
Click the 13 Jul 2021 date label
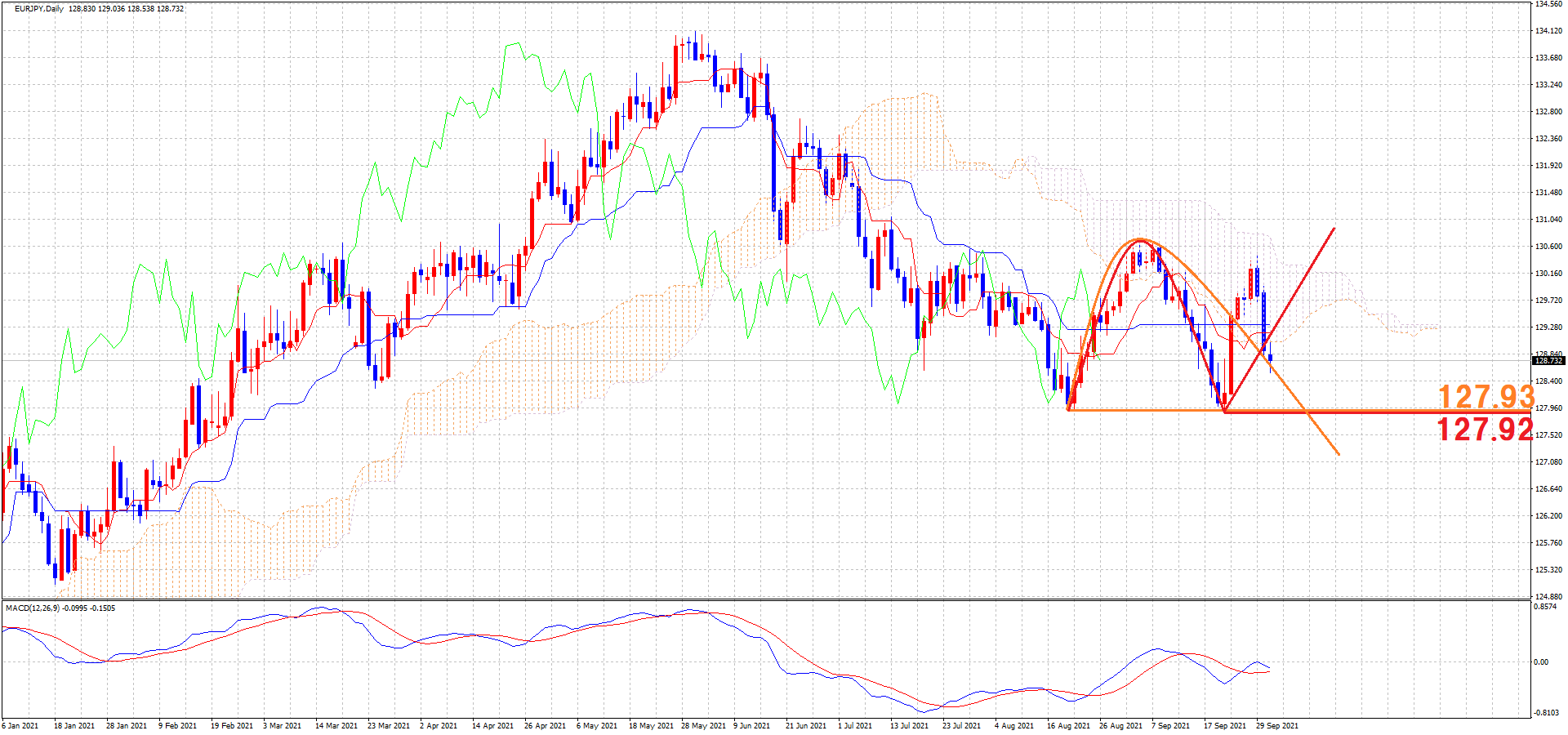tap(909, 725)
